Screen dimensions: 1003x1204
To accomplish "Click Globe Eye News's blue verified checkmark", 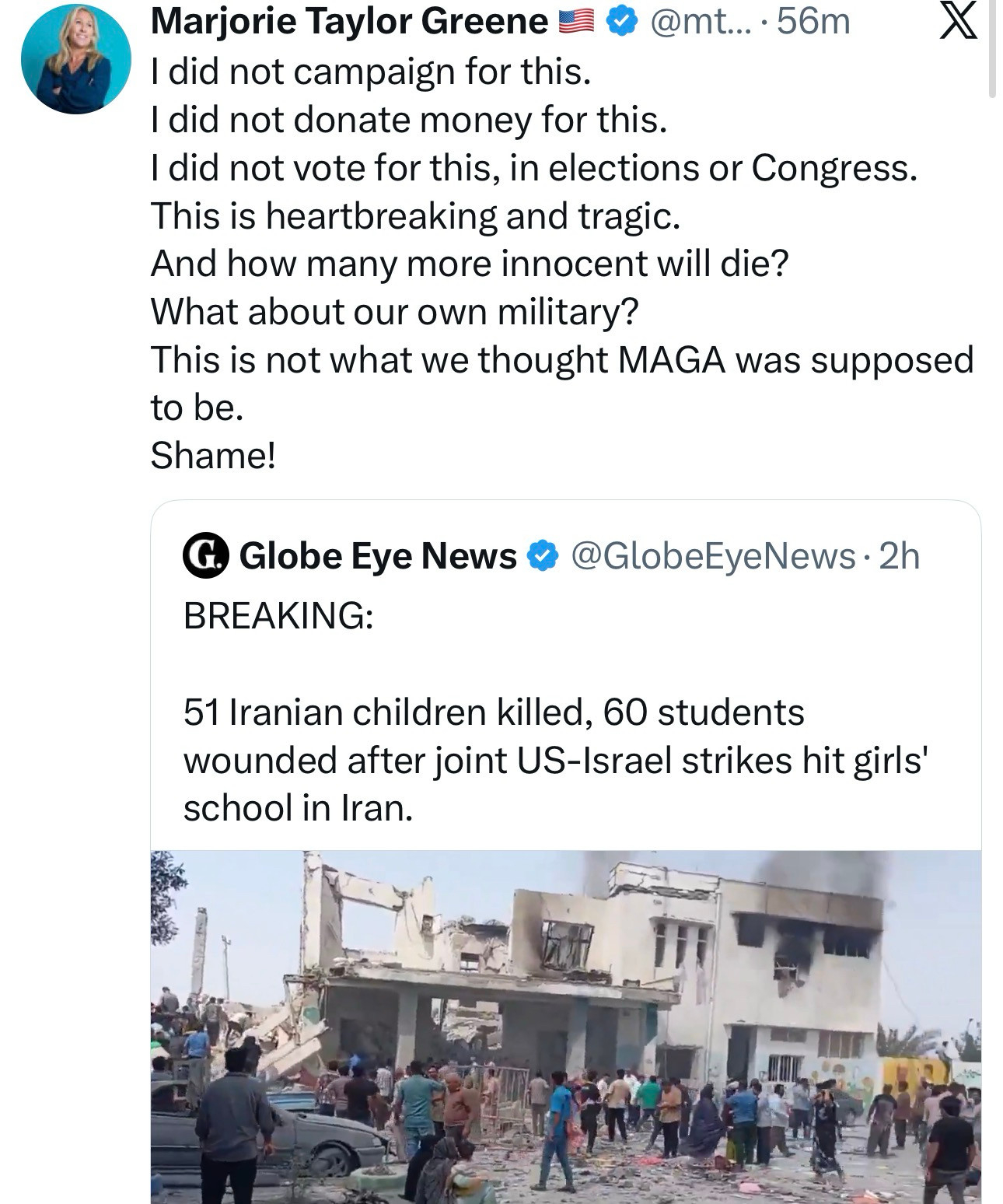I will (543, 556).
